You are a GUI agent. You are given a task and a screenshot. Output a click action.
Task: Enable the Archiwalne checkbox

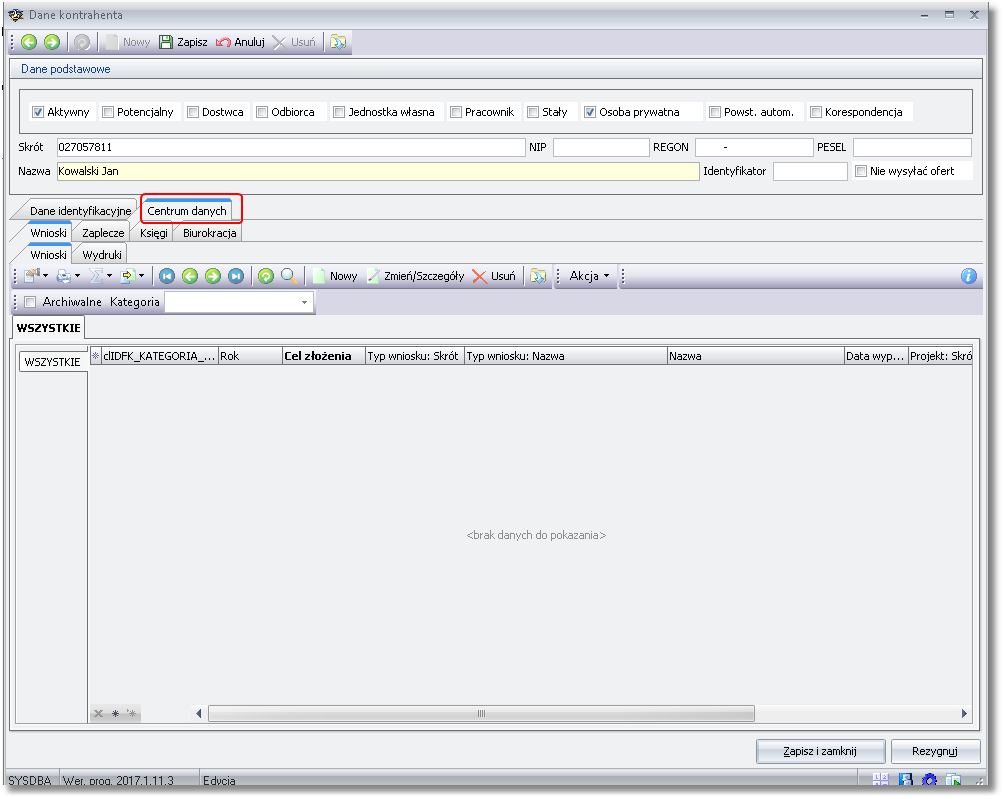(30, 302)
